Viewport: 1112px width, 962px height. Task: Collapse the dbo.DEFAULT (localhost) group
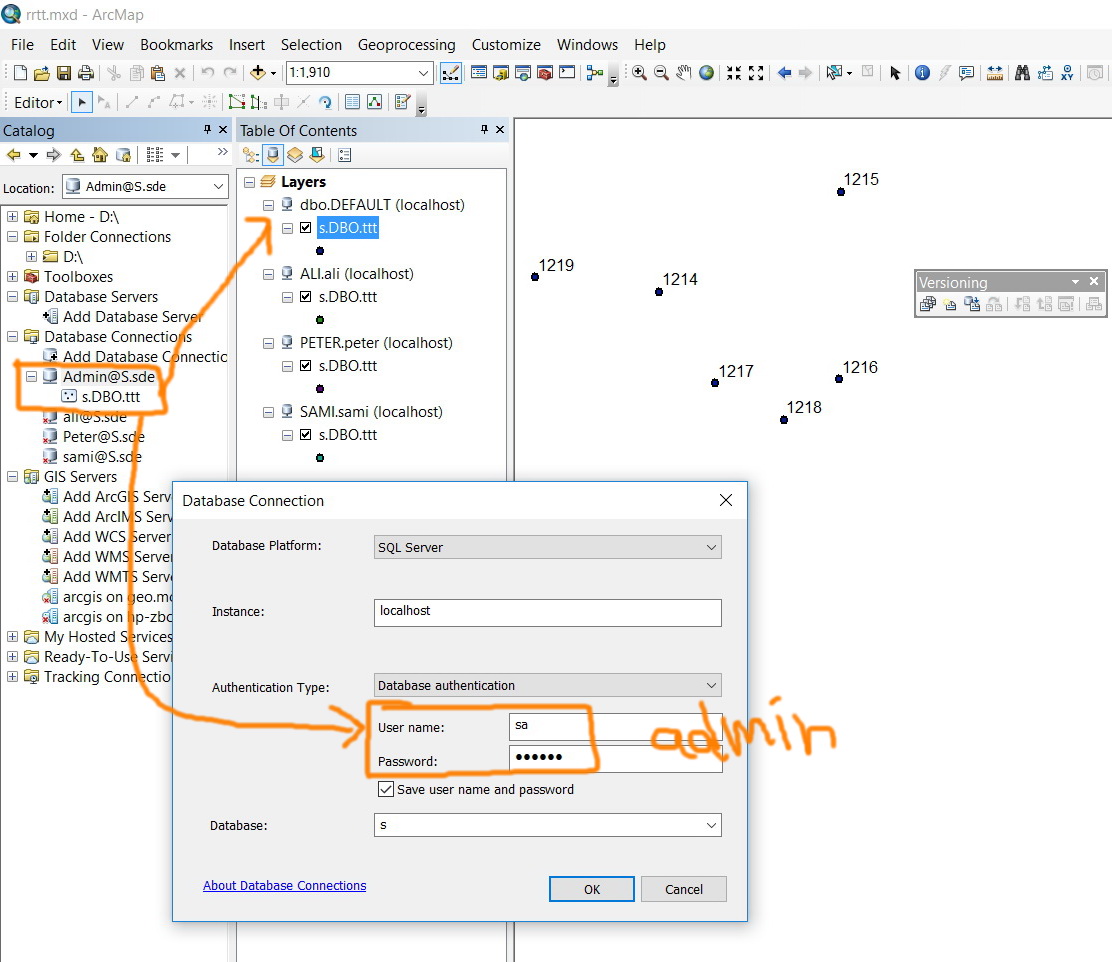268,205
